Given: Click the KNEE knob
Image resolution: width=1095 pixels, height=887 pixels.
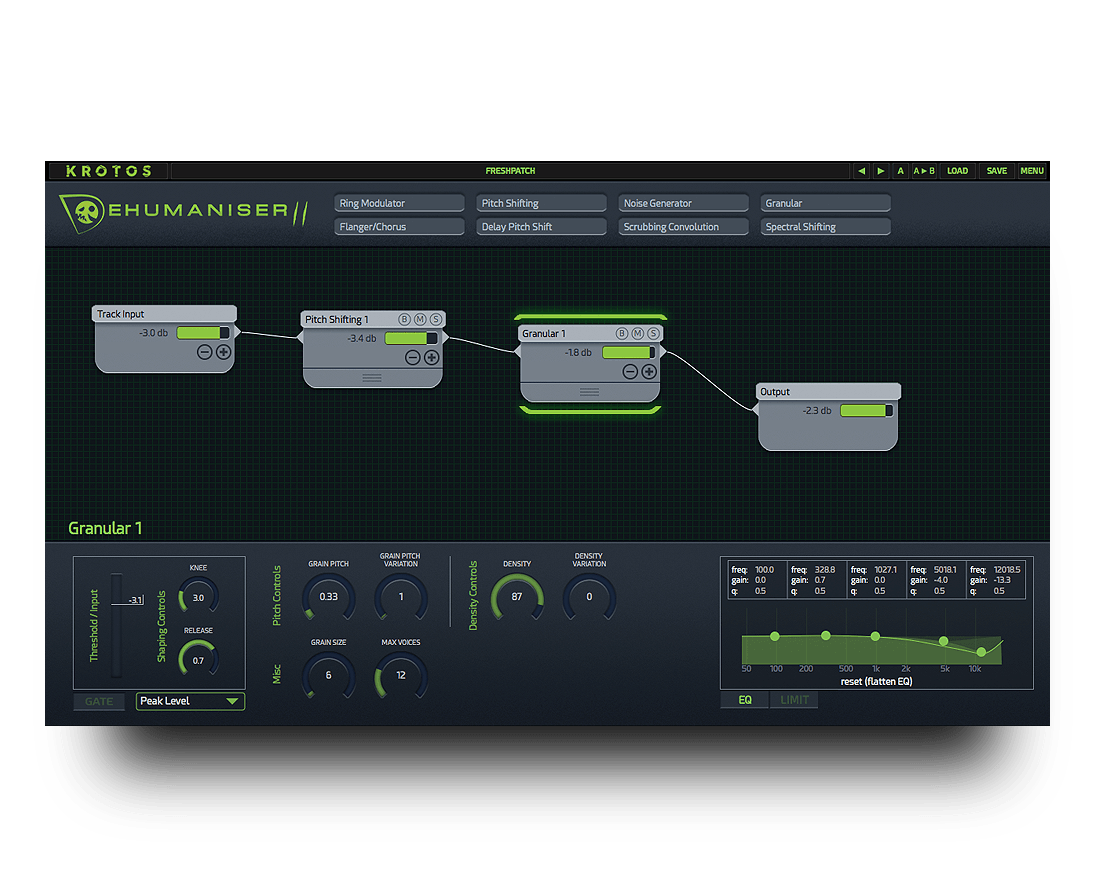Looking at the screenshot, I should click(198, 597).
